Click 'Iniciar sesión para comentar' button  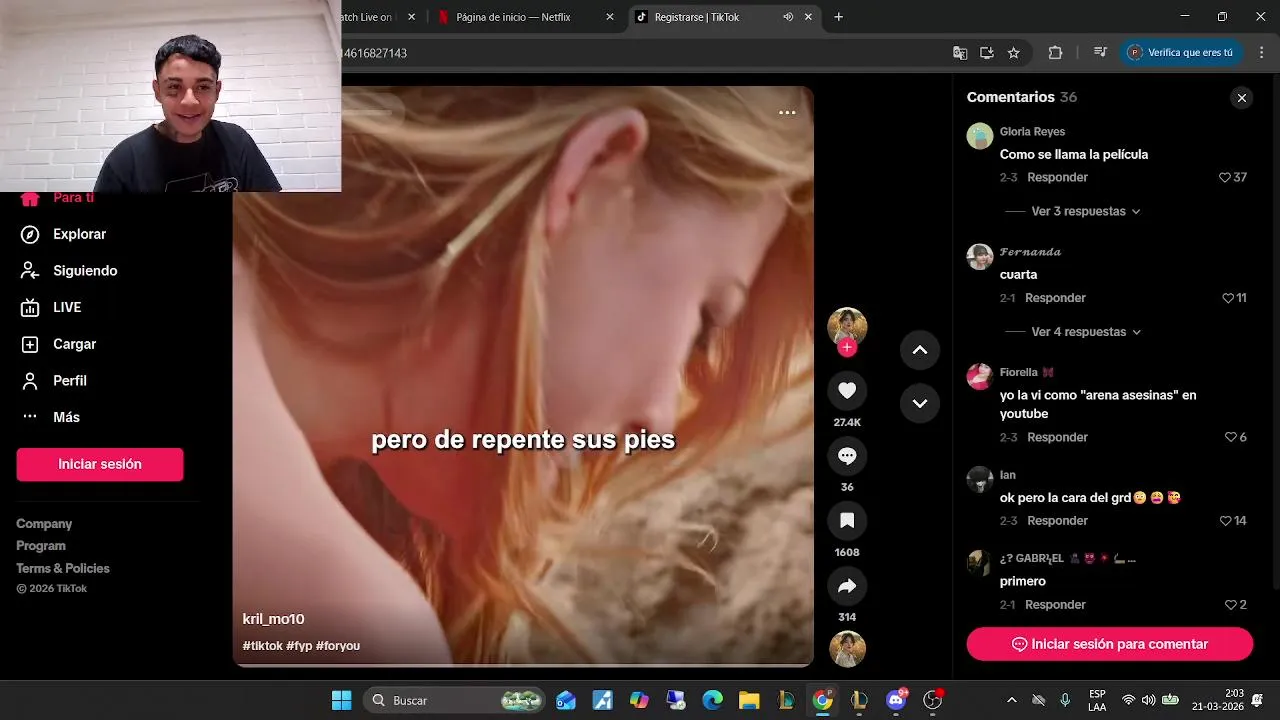[x=1109, y=644]
